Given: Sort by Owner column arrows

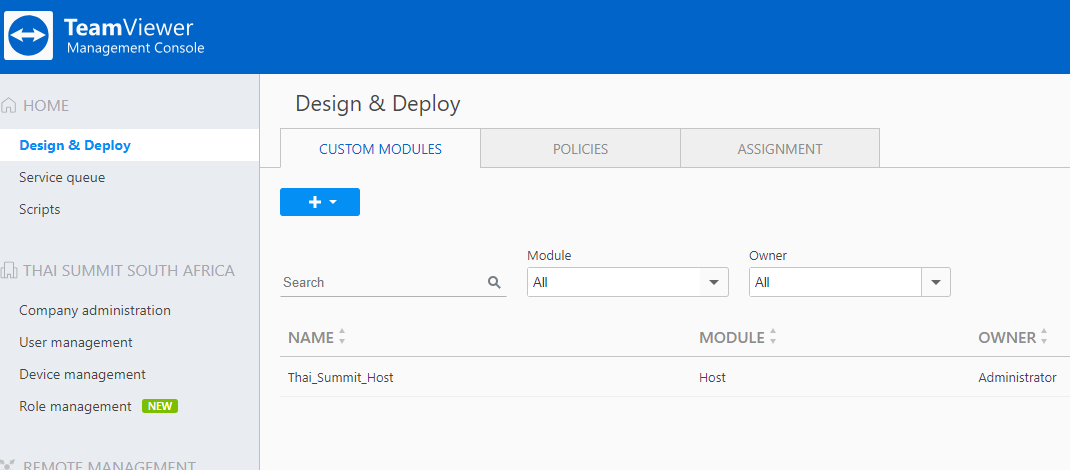Looking at the screenshot, I should click(x=1044, y=337).
